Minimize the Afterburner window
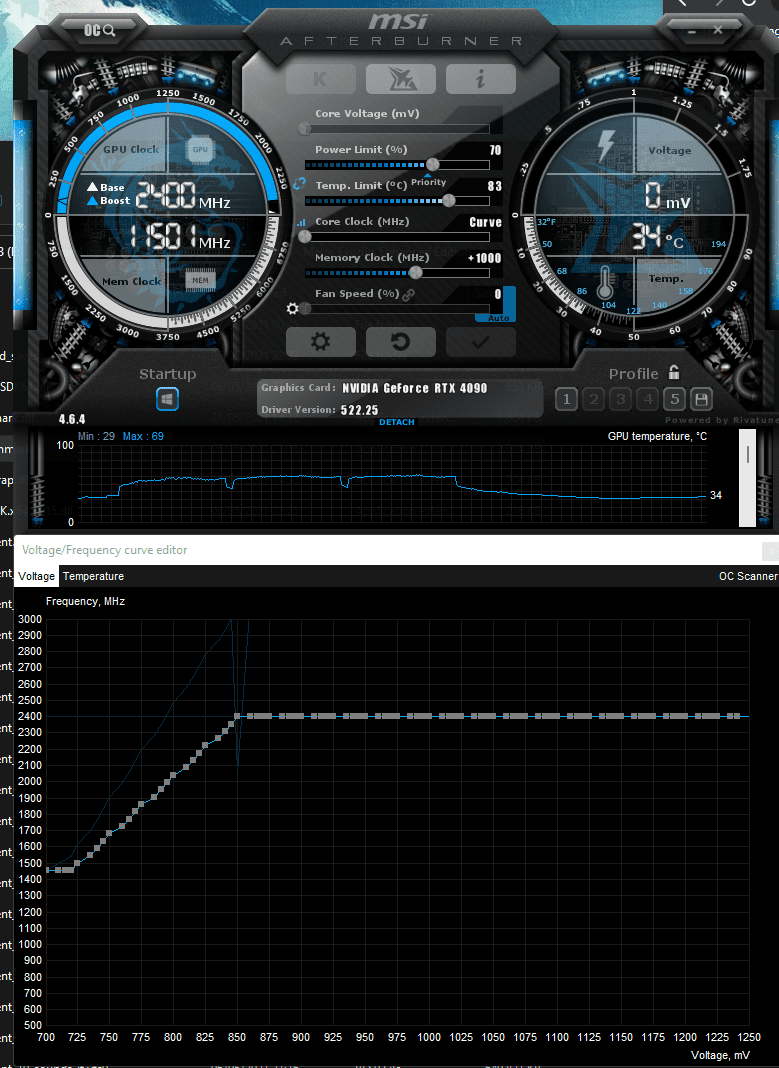779x1068 pixels. pos(692,31)
